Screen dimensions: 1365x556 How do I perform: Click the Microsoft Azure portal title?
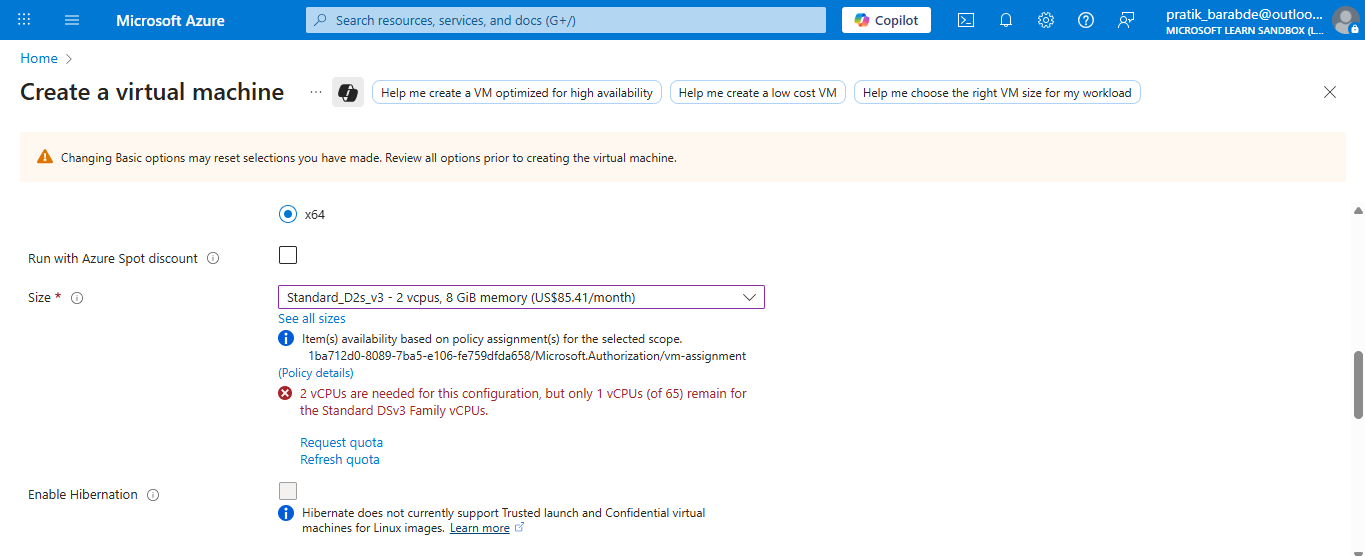coord(170,20)
